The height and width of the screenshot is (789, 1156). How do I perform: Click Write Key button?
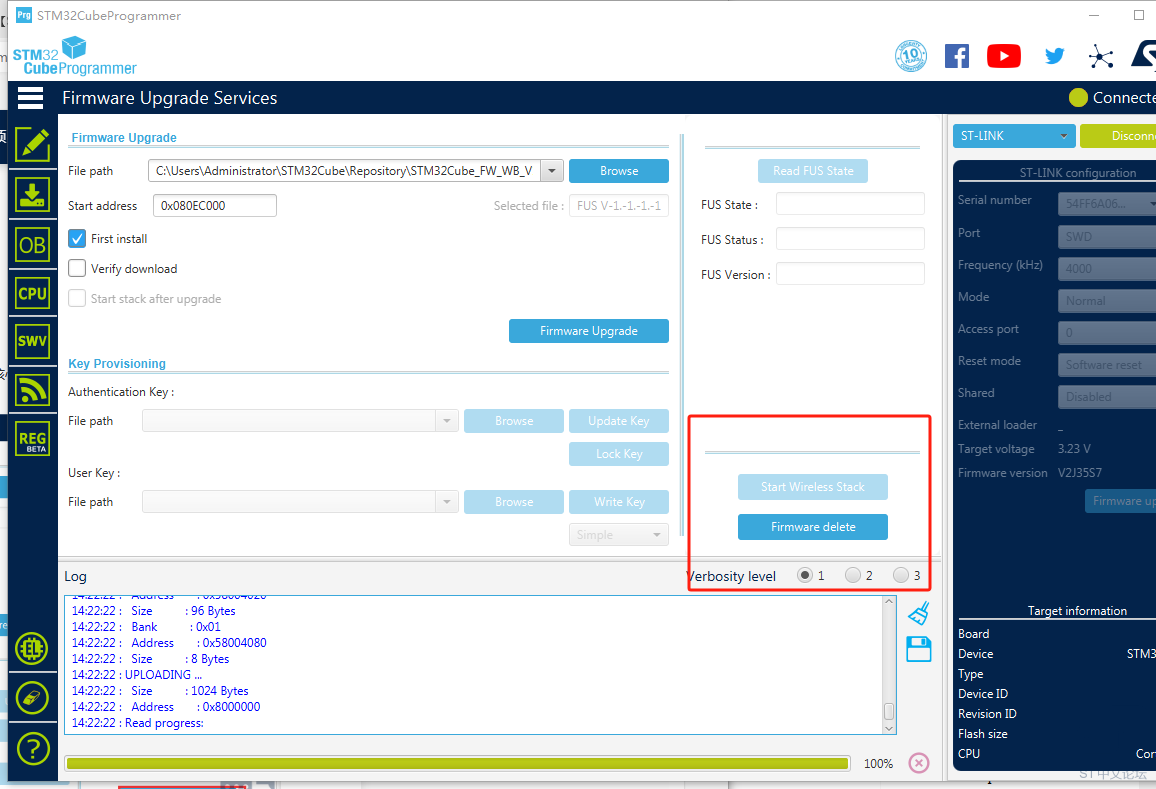pyautogui.click(x=619, y=502)
